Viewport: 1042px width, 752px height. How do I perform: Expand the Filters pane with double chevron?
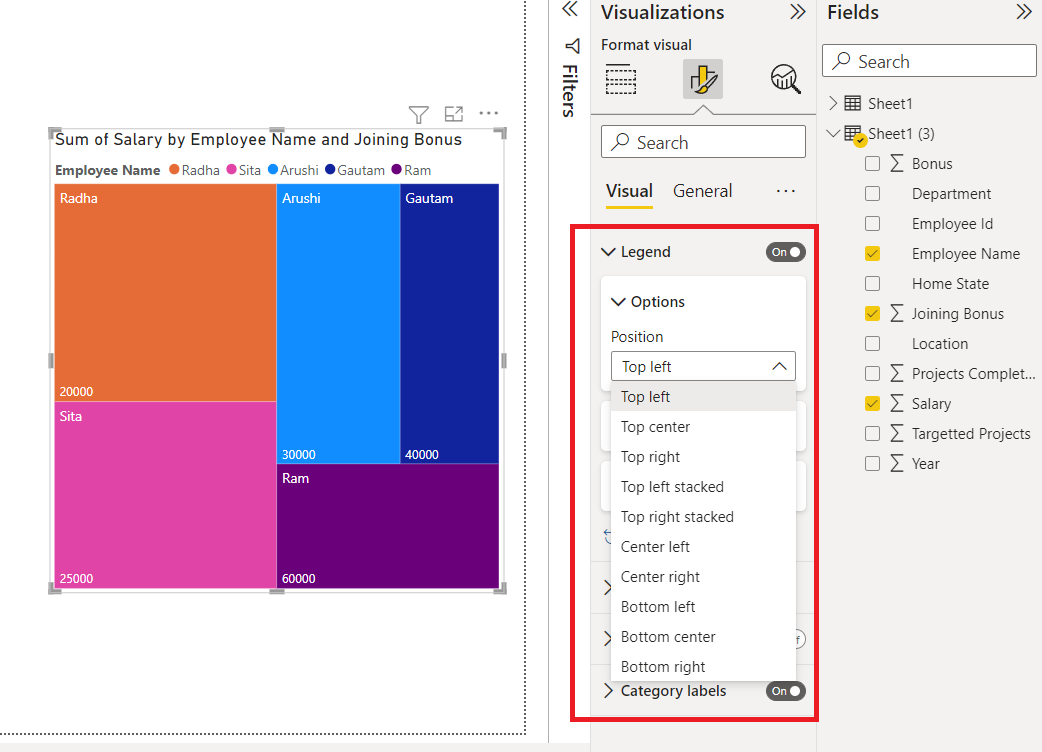click(x=570, y=9)
